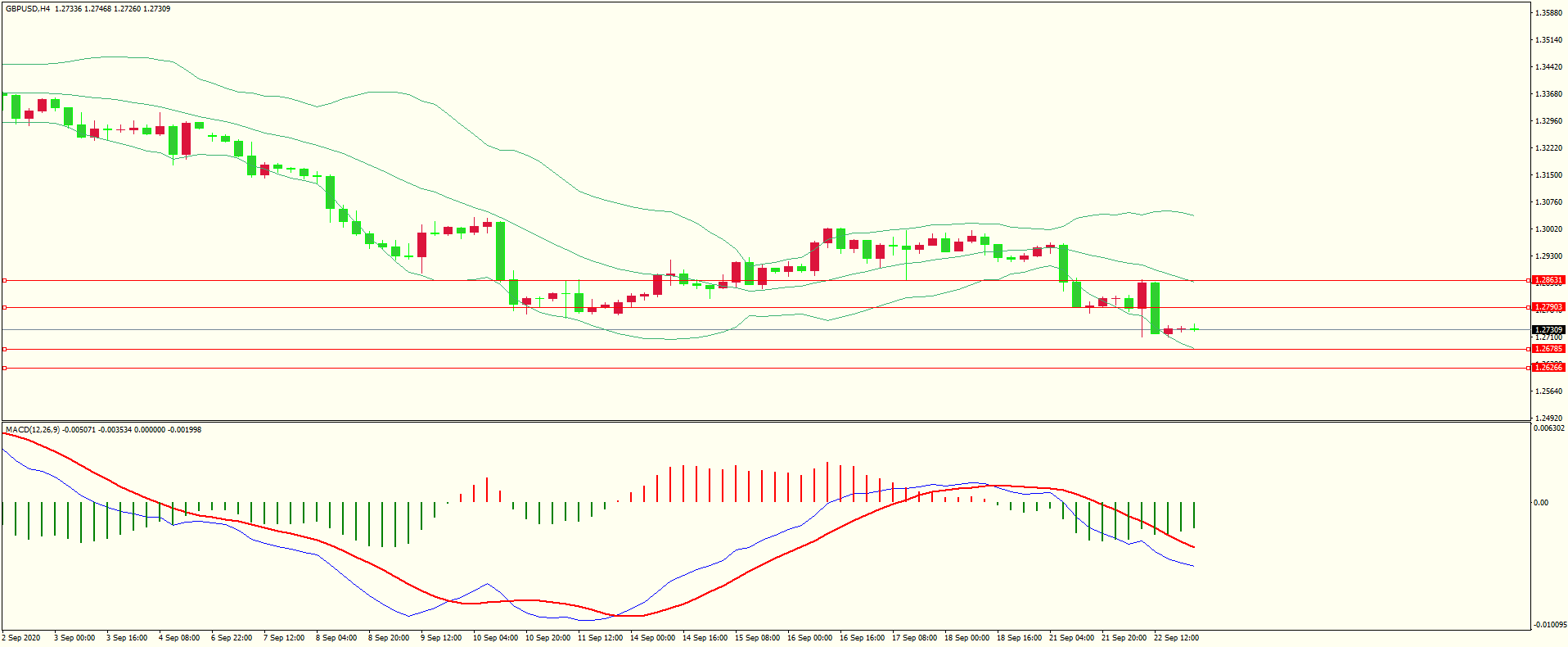Click the 2 Sep 2020 time label

point(21,638)
